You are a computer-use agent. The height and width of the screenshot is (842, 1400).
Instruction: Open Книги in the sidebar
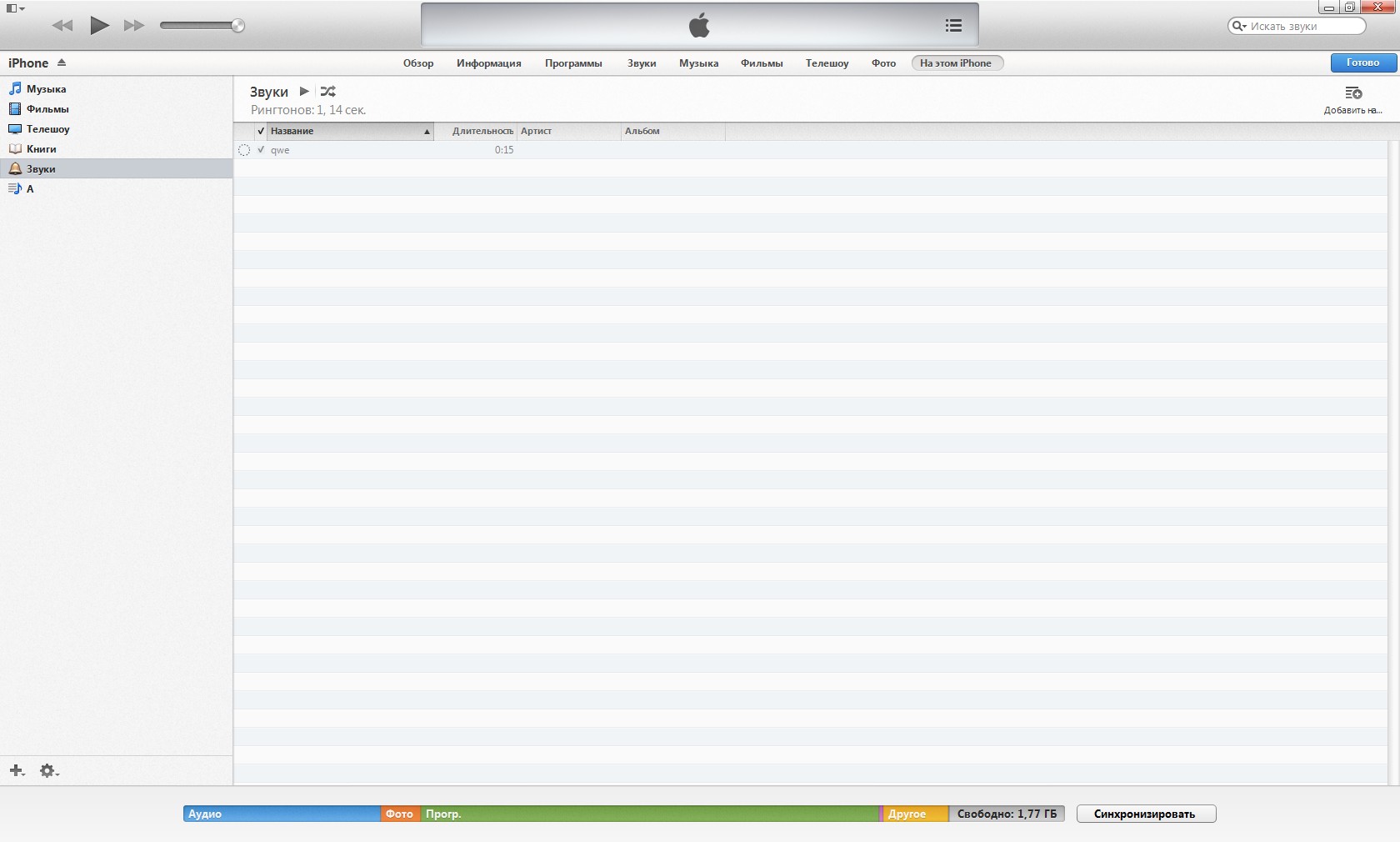click(x=117, y=149)
